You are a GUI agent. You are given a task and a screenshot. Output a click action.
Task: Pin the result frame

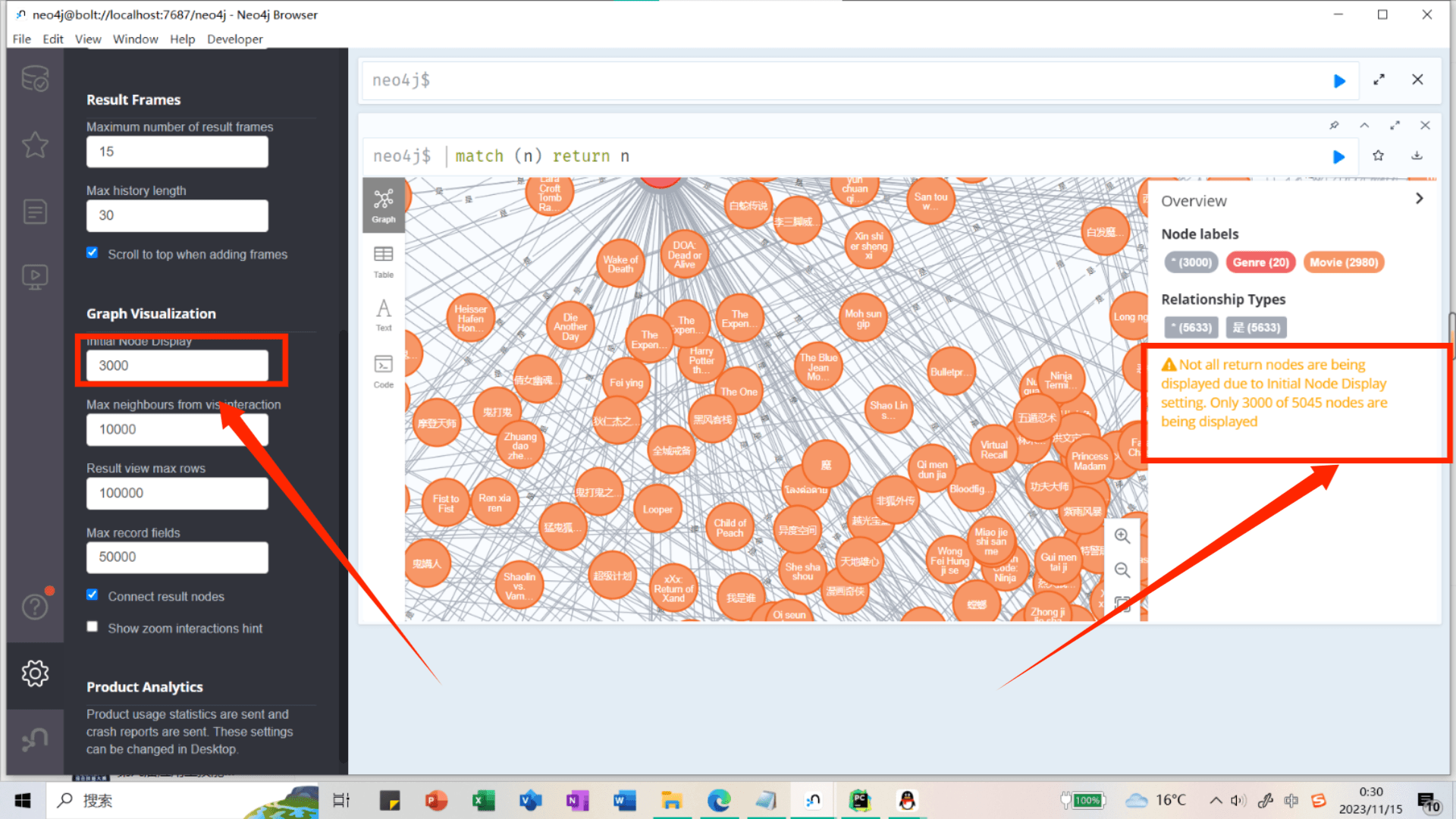1334,125
